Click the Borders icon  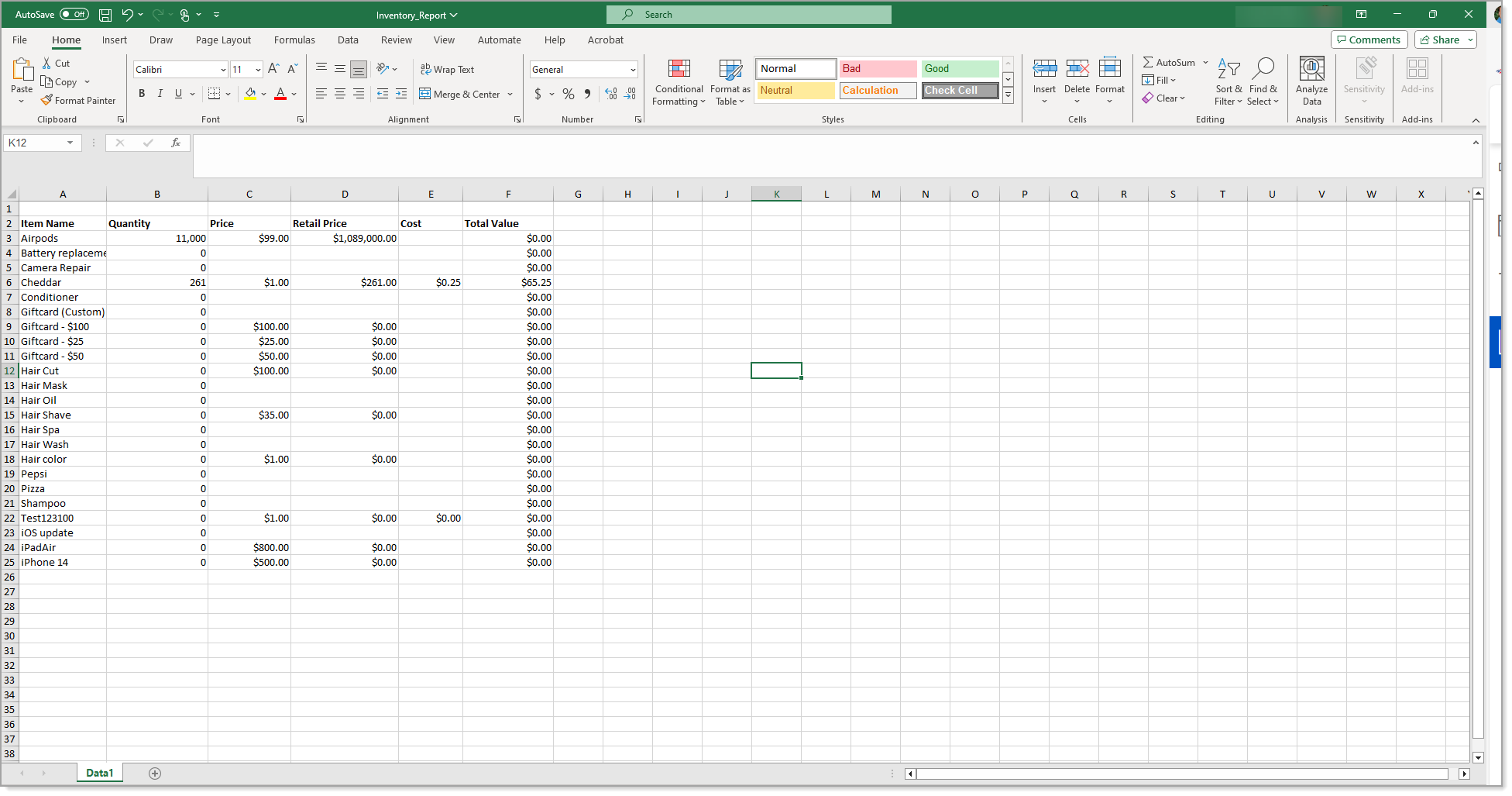[215, 94]
